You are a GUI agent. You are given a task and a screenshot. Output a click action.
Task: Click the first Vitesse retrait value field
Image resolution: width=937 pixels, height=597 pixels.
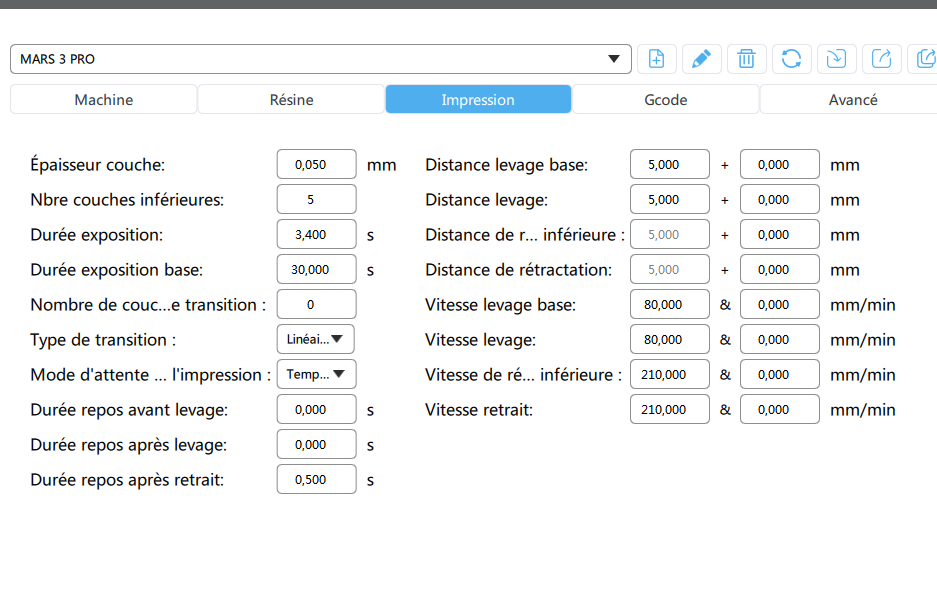click(x=670, y=410)
